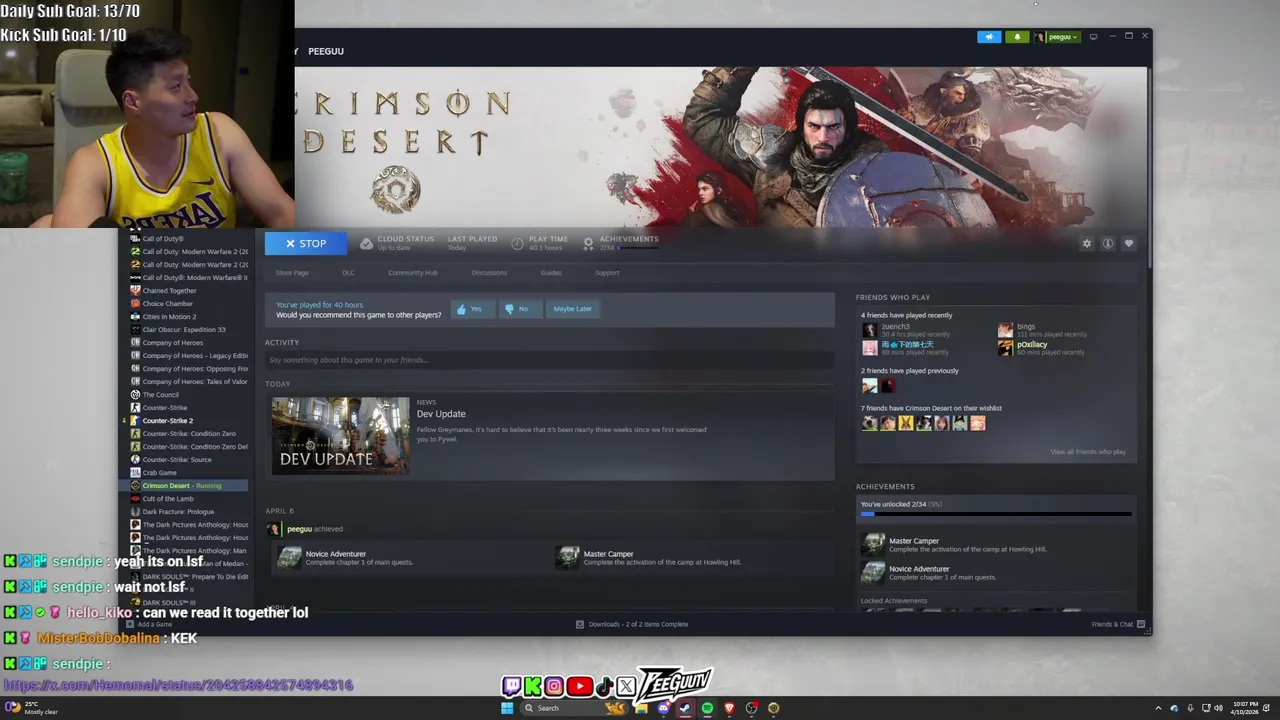The height and width of the screenshot is (720, 1280).
Task: Click Master Camper achievement icon in activity feed
Action: pyautogui.click(x=567, y=558)
